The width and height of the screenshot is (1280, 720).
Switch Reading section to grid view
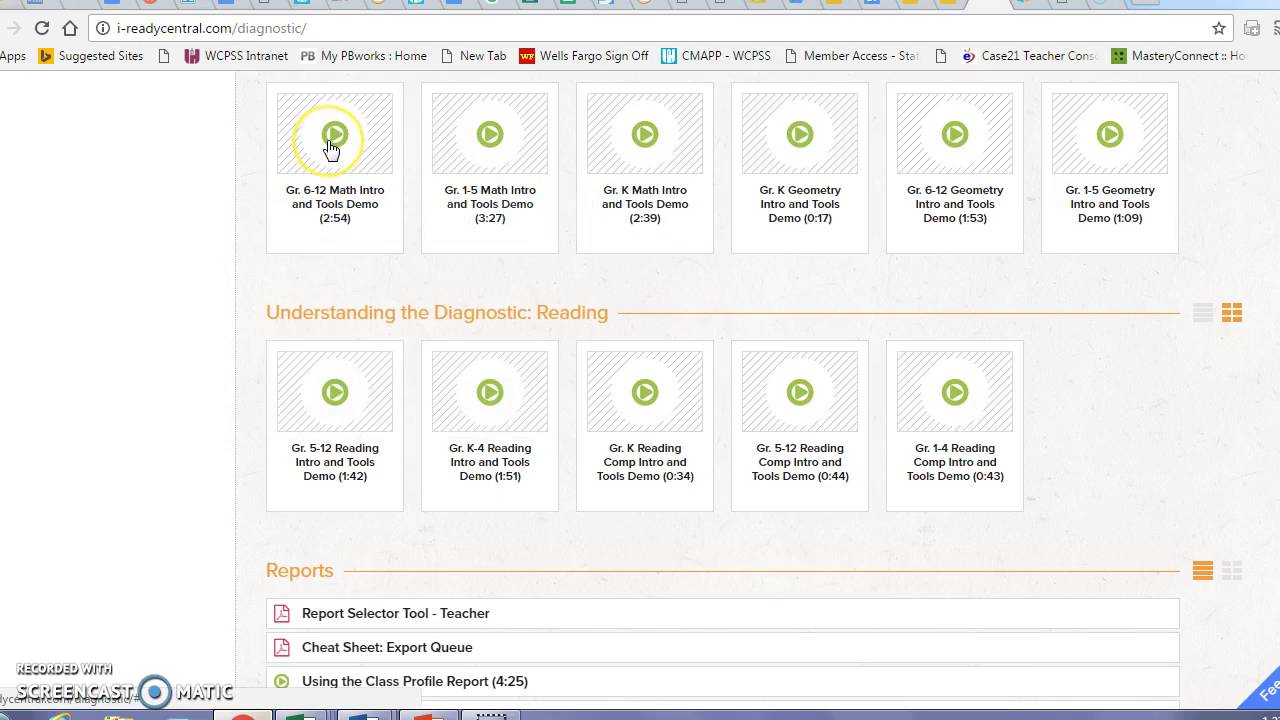1232,313
